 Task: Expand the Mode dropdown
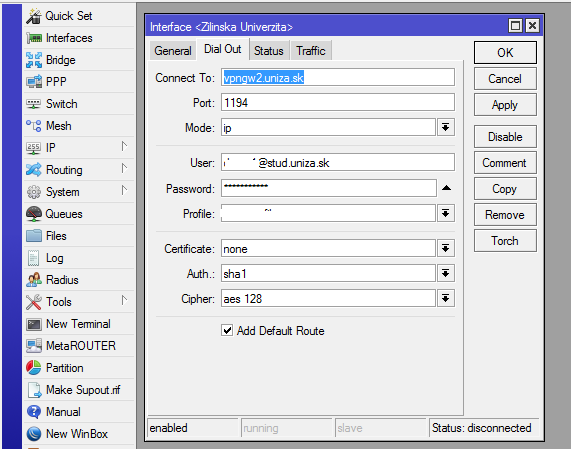pos(445,127)
